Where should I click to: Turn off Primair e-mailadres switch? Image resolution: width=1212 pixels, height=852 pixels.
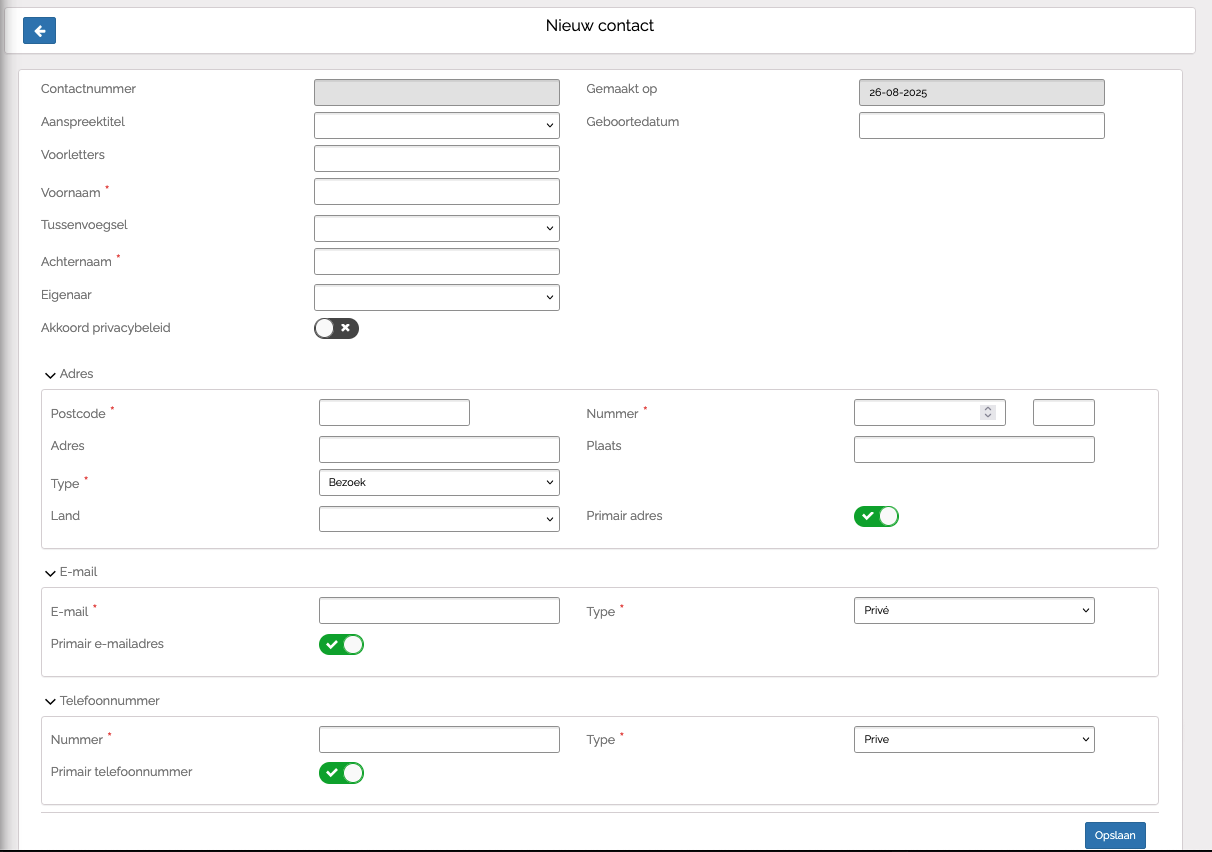pyautogui.click(x=341, y=644)
